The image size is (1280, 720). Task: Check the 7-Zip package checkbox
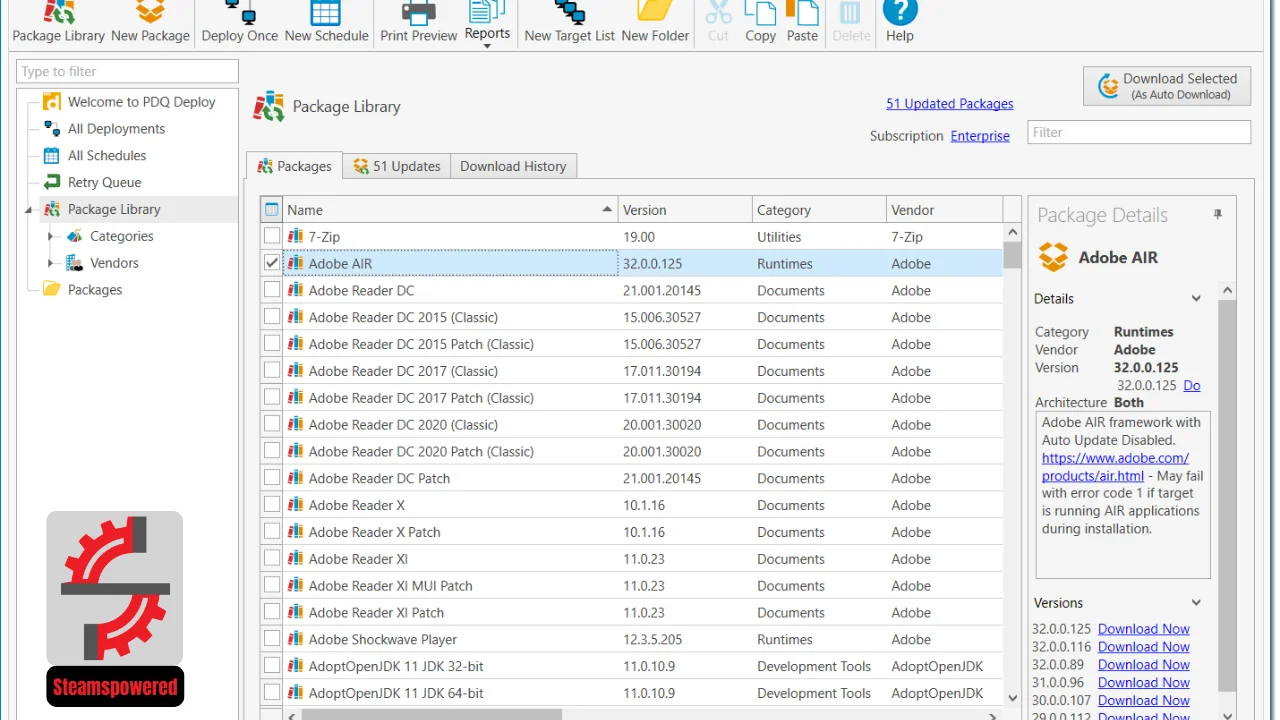[x=272, y=236]
